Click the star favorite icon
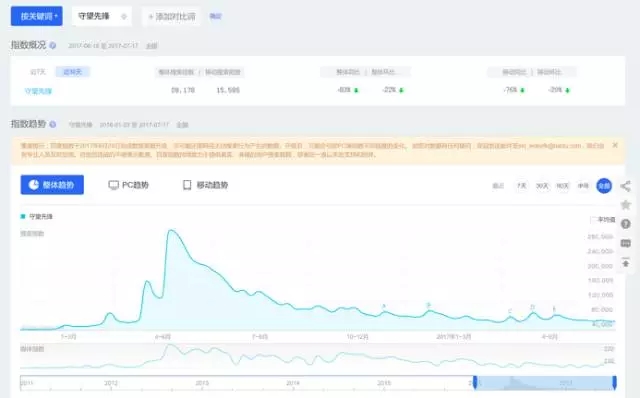 pos(626,205)
